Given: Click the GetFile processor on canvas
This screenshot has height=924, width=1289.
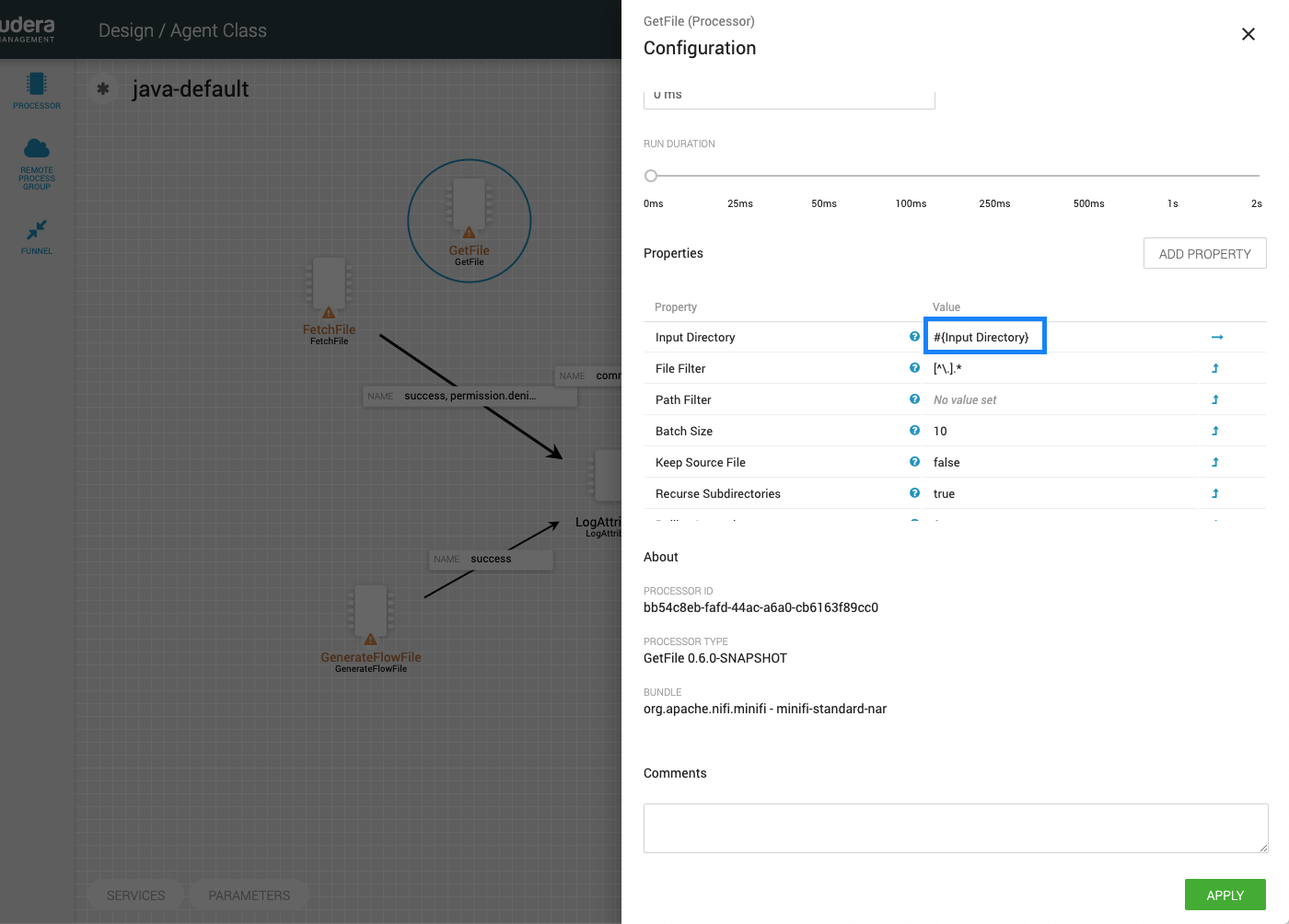Looking at the screenshot, I should click(x=470, y=221).
